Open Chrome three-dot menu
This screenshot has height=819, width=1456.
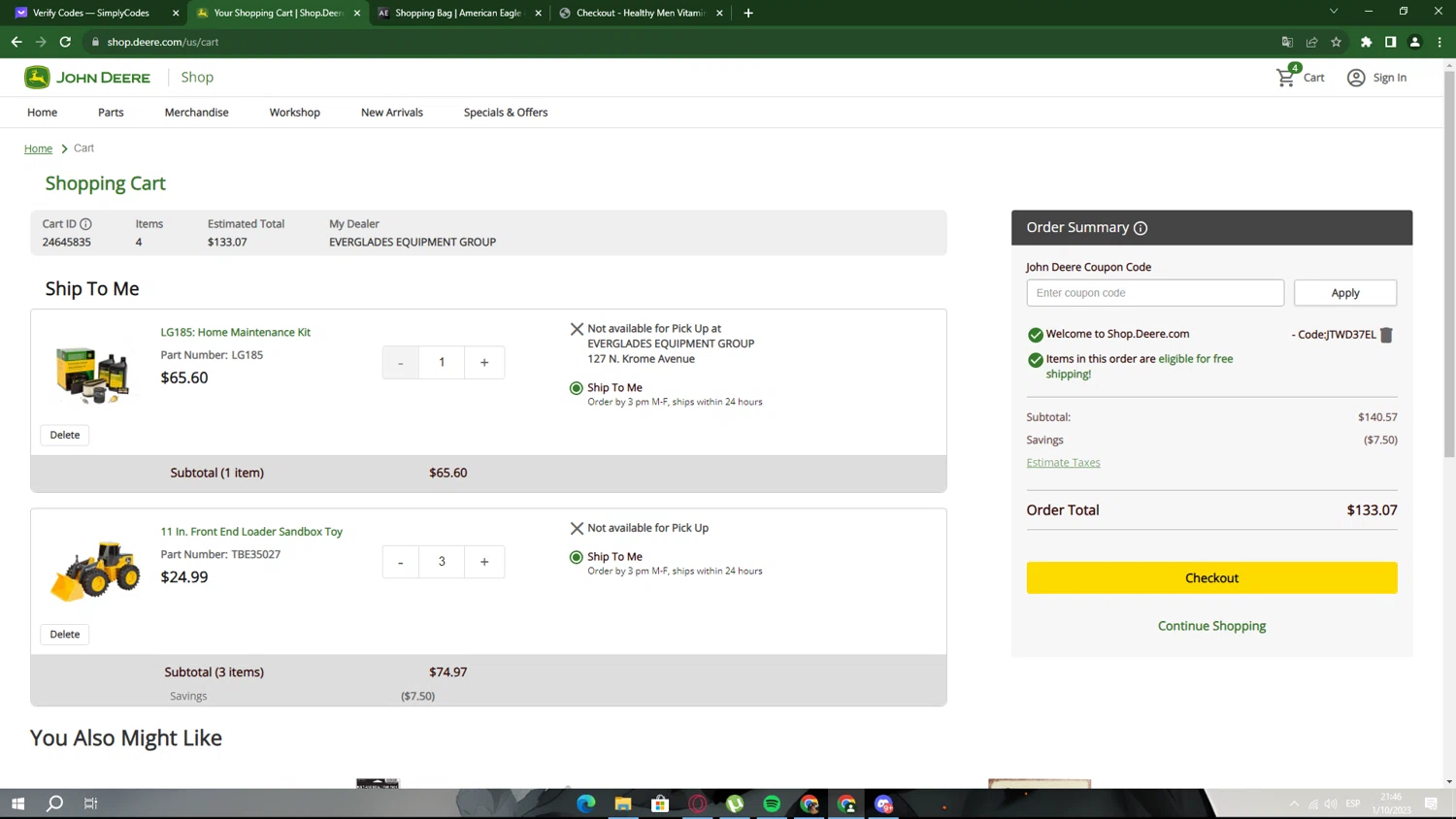pos(1439,42)
